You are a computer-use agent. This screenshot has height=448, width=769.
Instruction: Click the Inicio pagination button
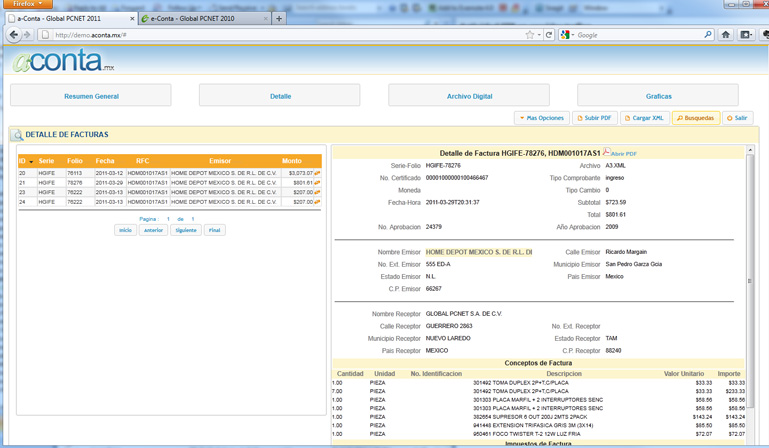(x=126, y=230)
